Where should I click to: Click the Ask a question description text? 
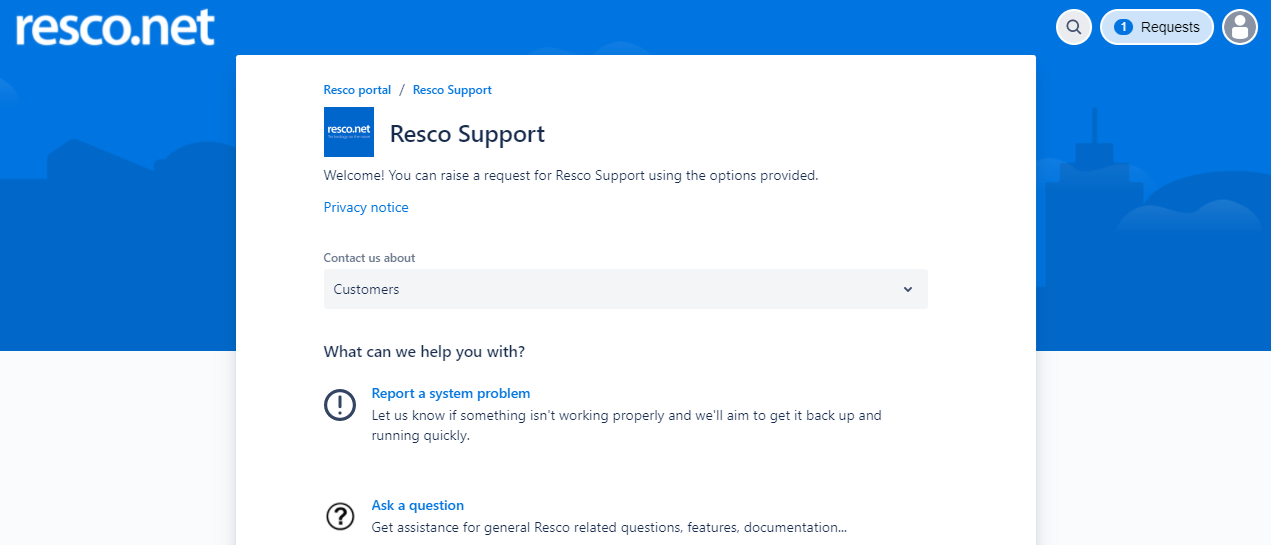click(609, 527)
